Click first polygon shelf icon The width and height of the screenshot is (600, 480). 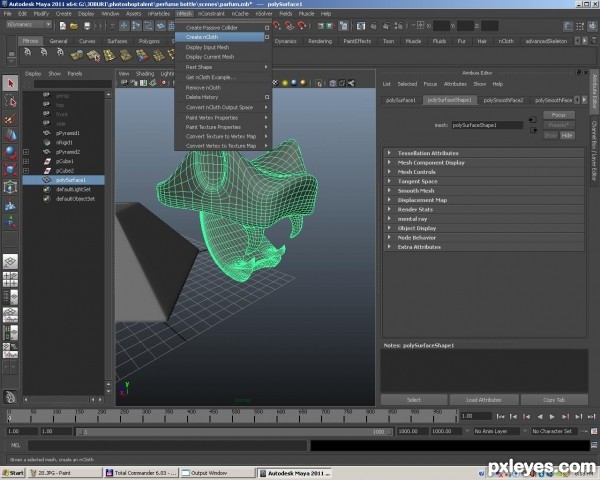77,56
